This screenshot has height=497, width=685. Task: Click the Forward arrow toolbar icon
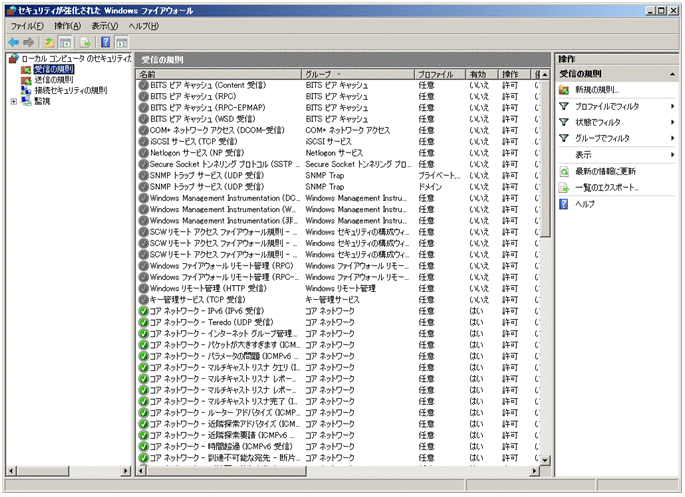(29, 42)
